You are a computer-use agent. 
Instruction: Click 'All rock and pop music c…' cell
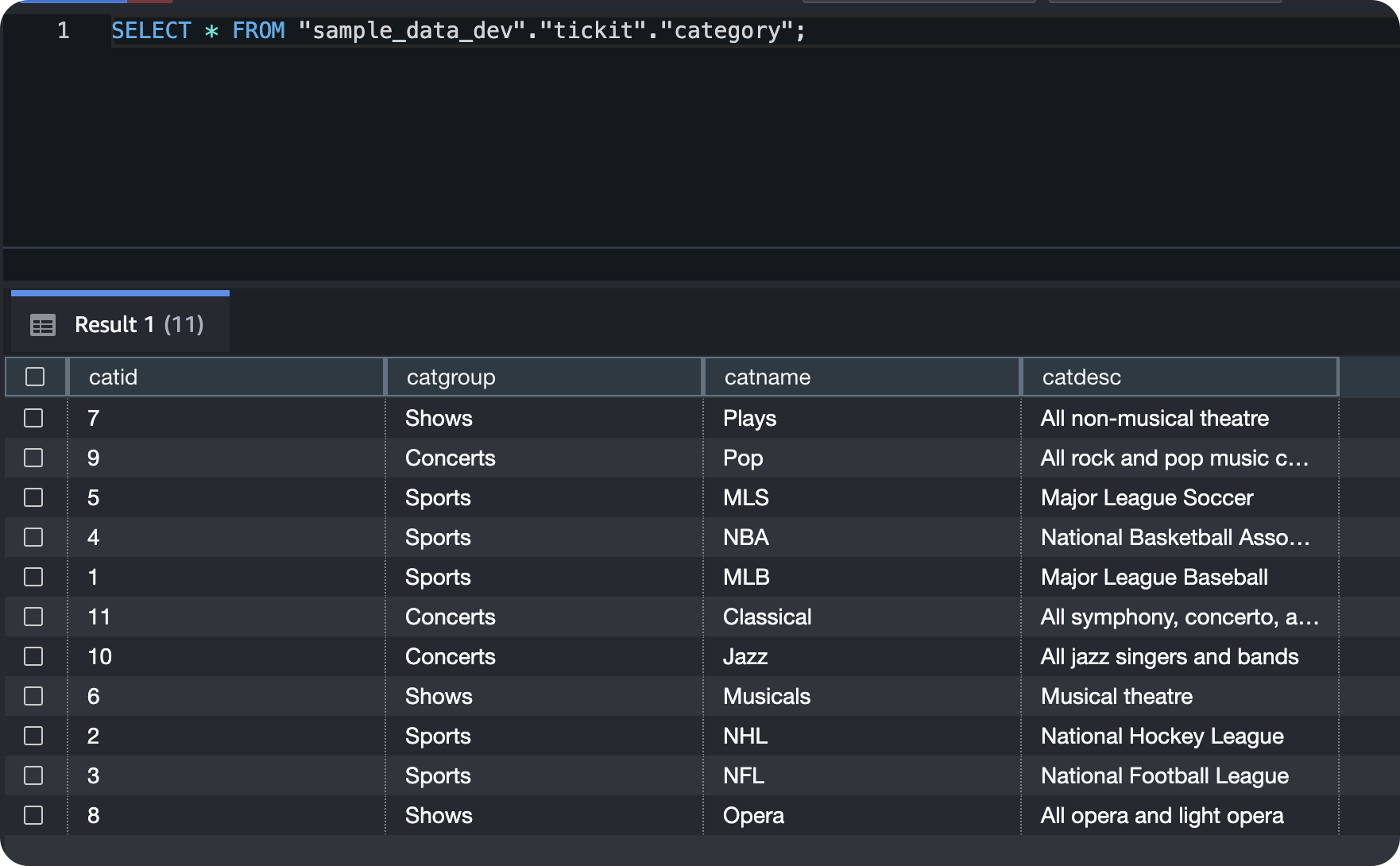pyautogui.click(x=1180, y=458)
